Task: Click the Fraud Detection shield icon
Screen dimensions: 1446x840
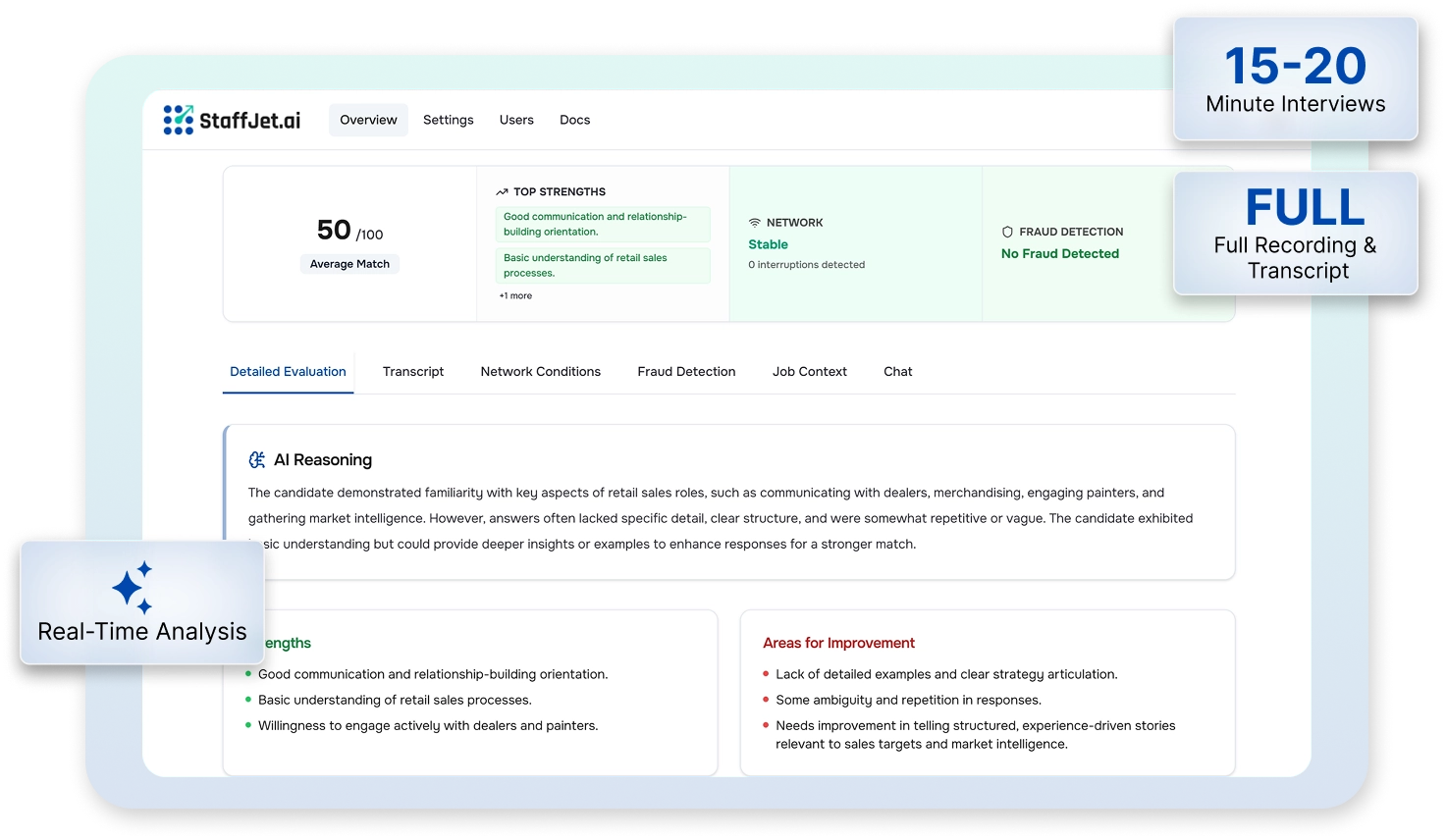Action: [x=1007, y=232]
